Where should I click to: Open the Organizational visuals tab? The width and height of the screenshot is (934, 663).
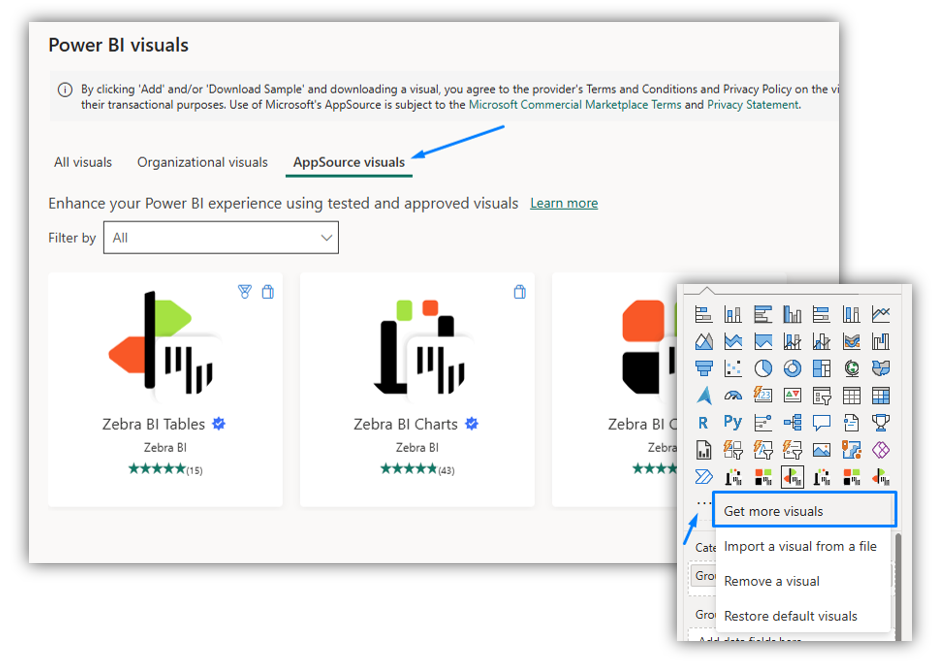[x=202, y=162]
